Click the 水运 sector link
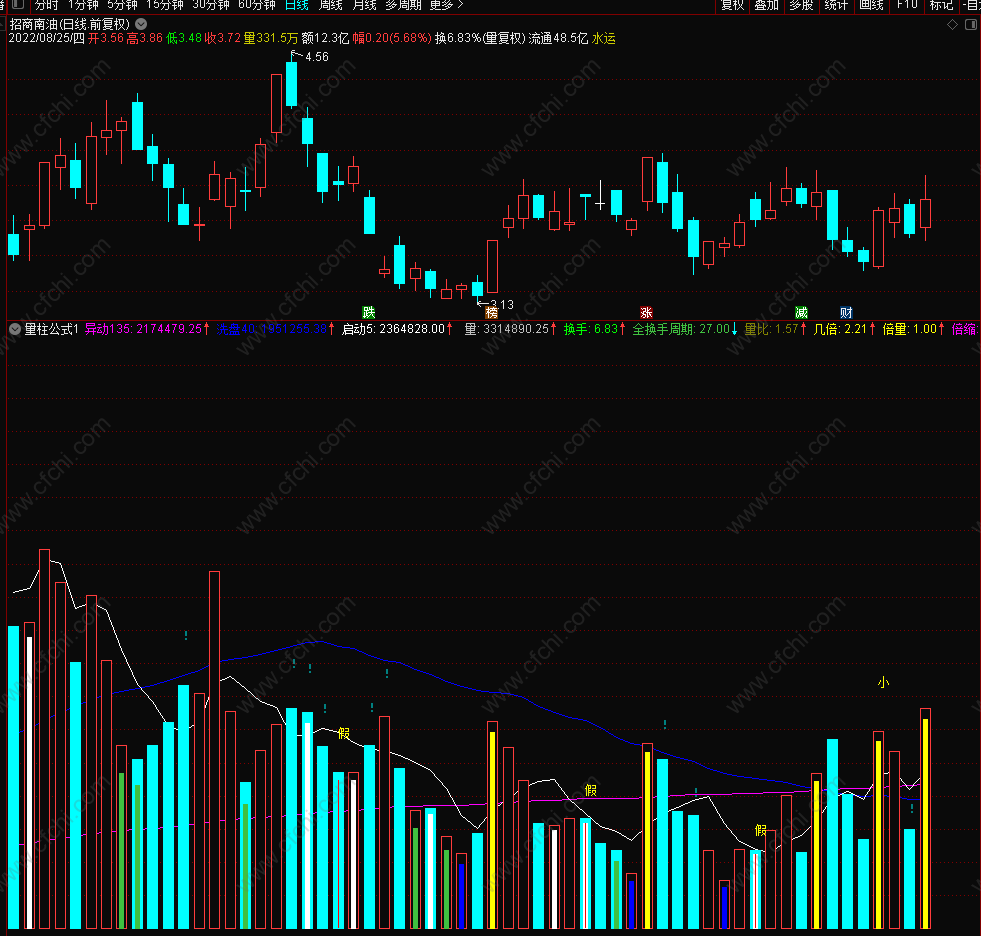 [x=604, y=38]
